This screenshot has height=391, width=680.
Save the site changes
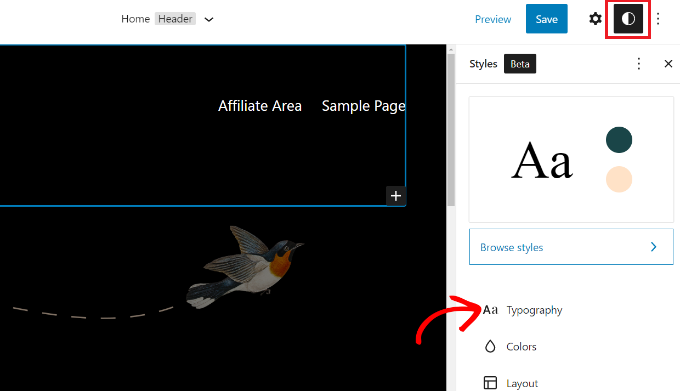click(x=546, y=19)
